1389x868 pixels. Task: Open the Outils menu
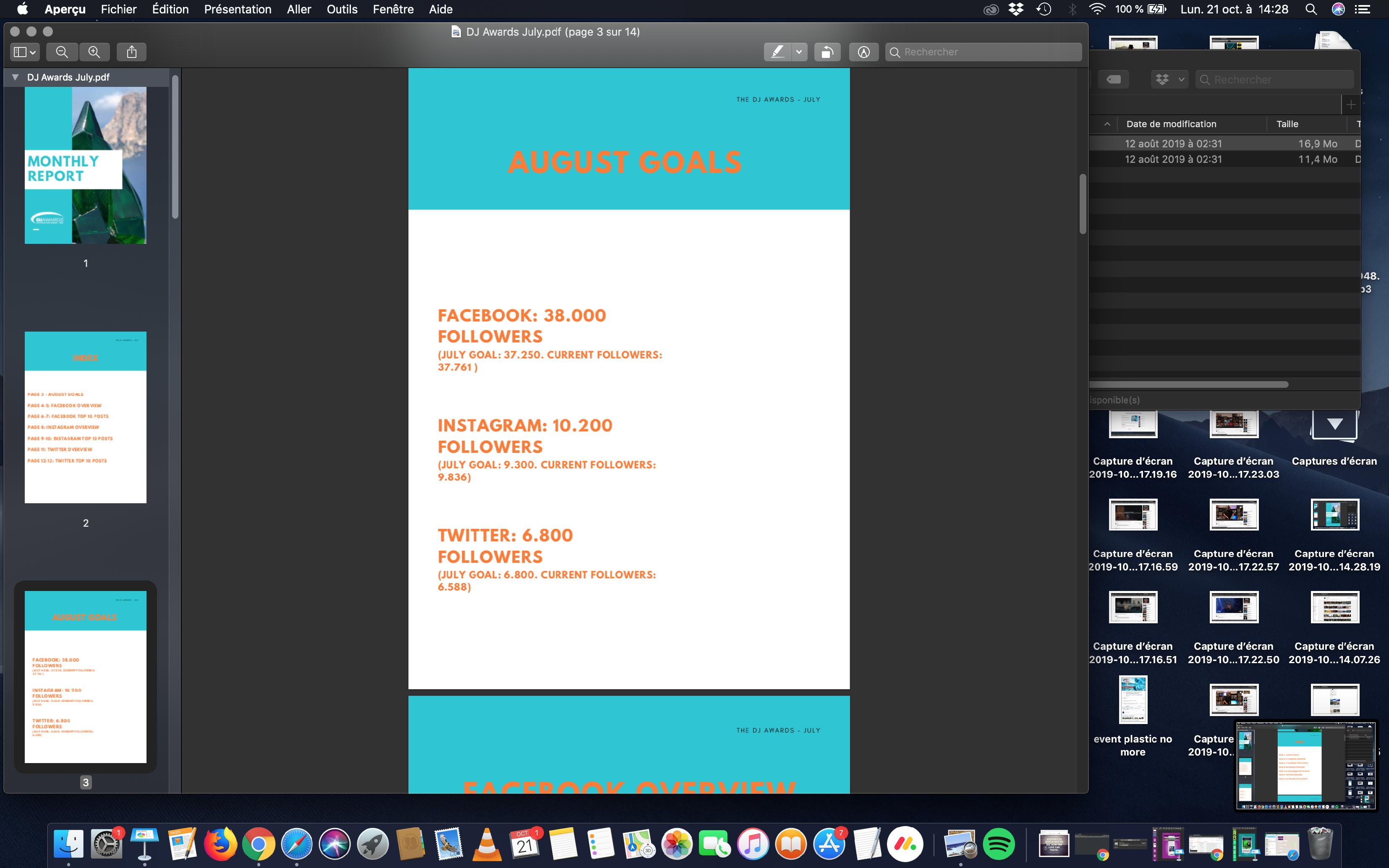(x=342, y=9)
